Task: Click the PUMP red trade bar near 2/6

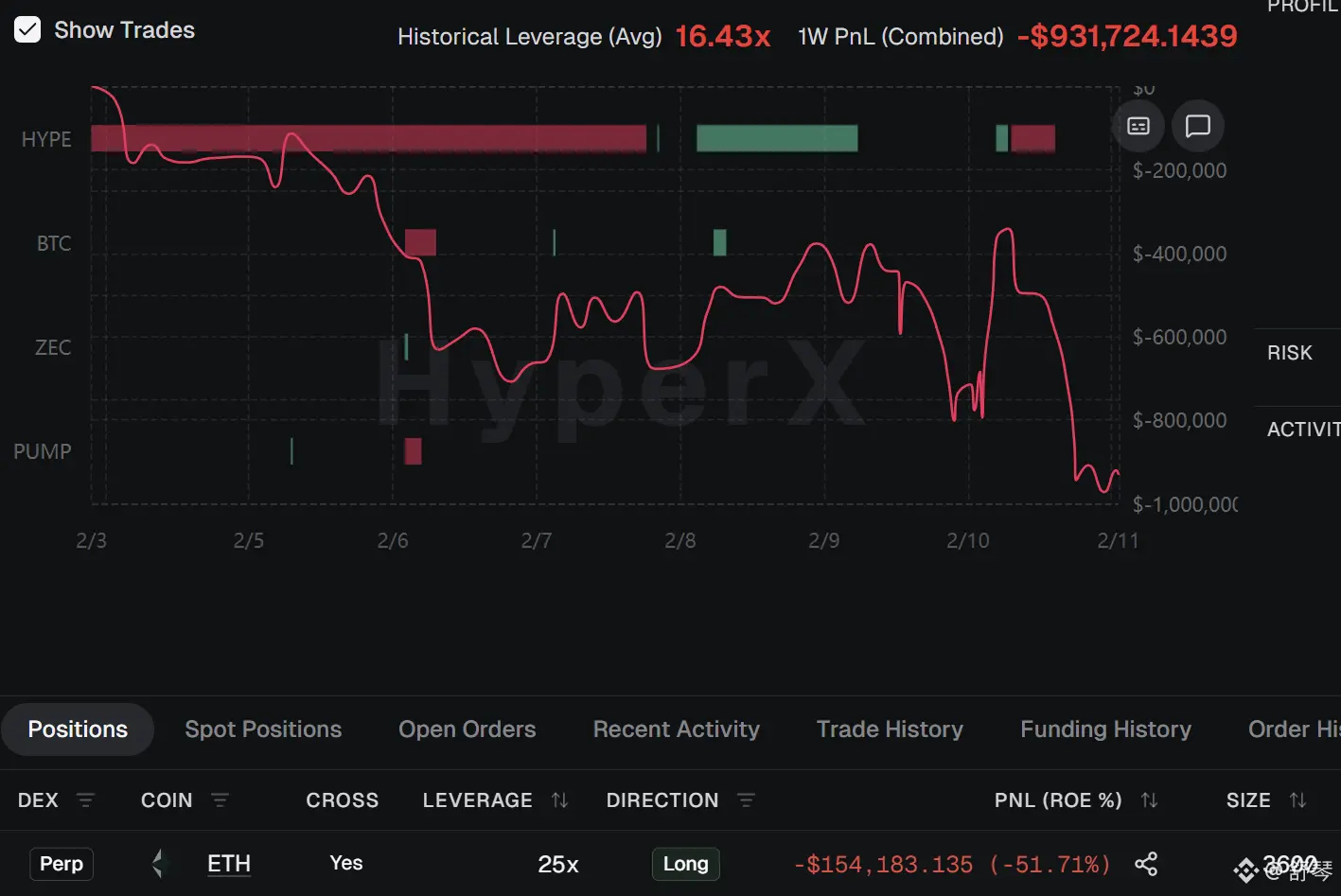Action: [x=413, y=451]
